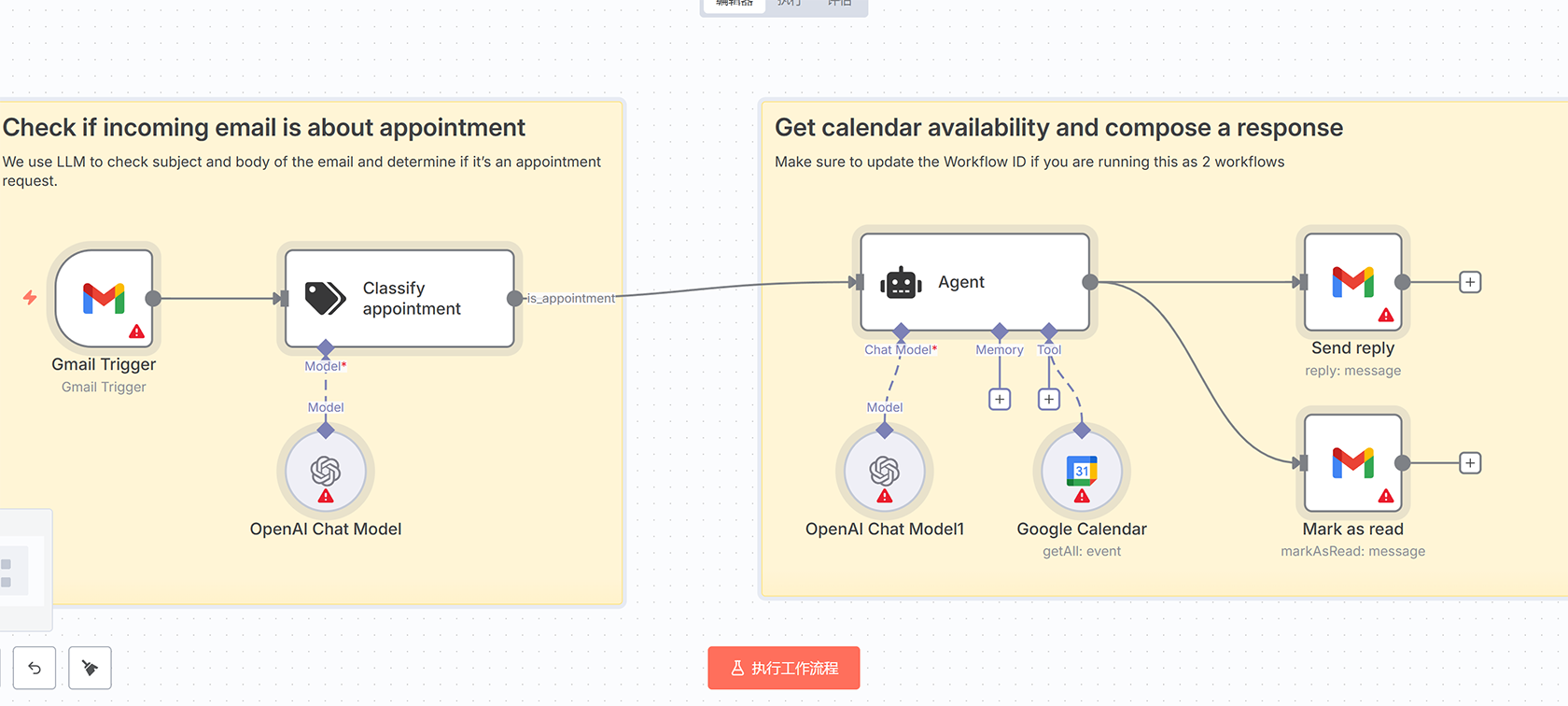Click the Google Calendar tool node
The height and width of the screenshot is (706, 1568).
tap(1082, 472)
